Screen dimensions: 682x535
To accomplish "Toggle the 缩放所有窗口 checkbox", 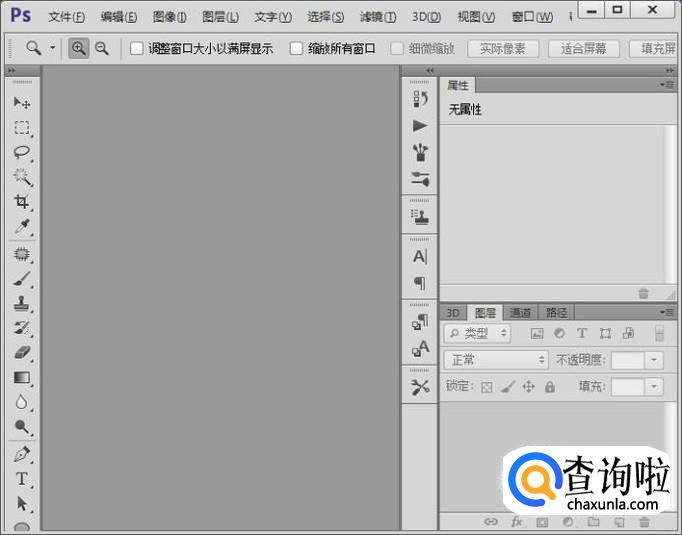I will tap(296, 48).
